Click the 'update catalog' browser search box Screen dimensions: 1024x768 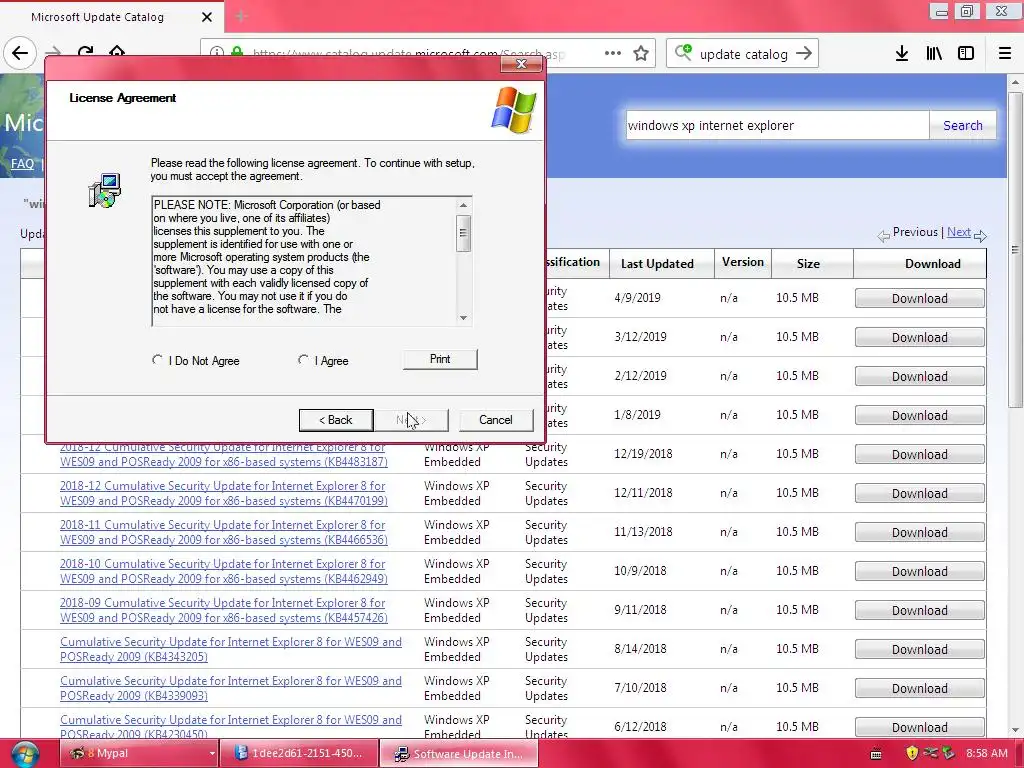[x=743, y=54]
